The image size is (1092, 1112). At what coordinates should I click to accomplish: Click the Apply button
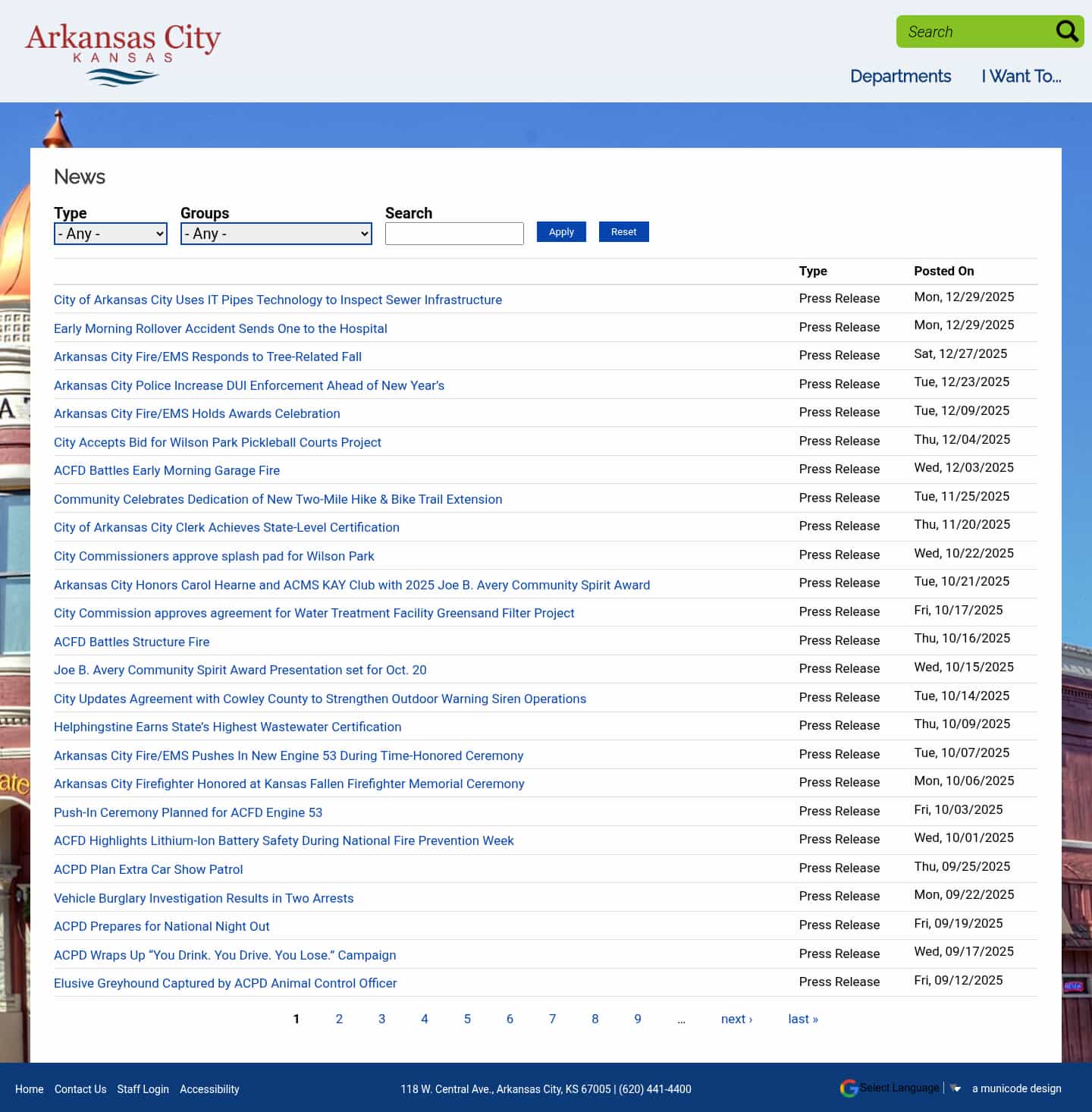point(560,231)
